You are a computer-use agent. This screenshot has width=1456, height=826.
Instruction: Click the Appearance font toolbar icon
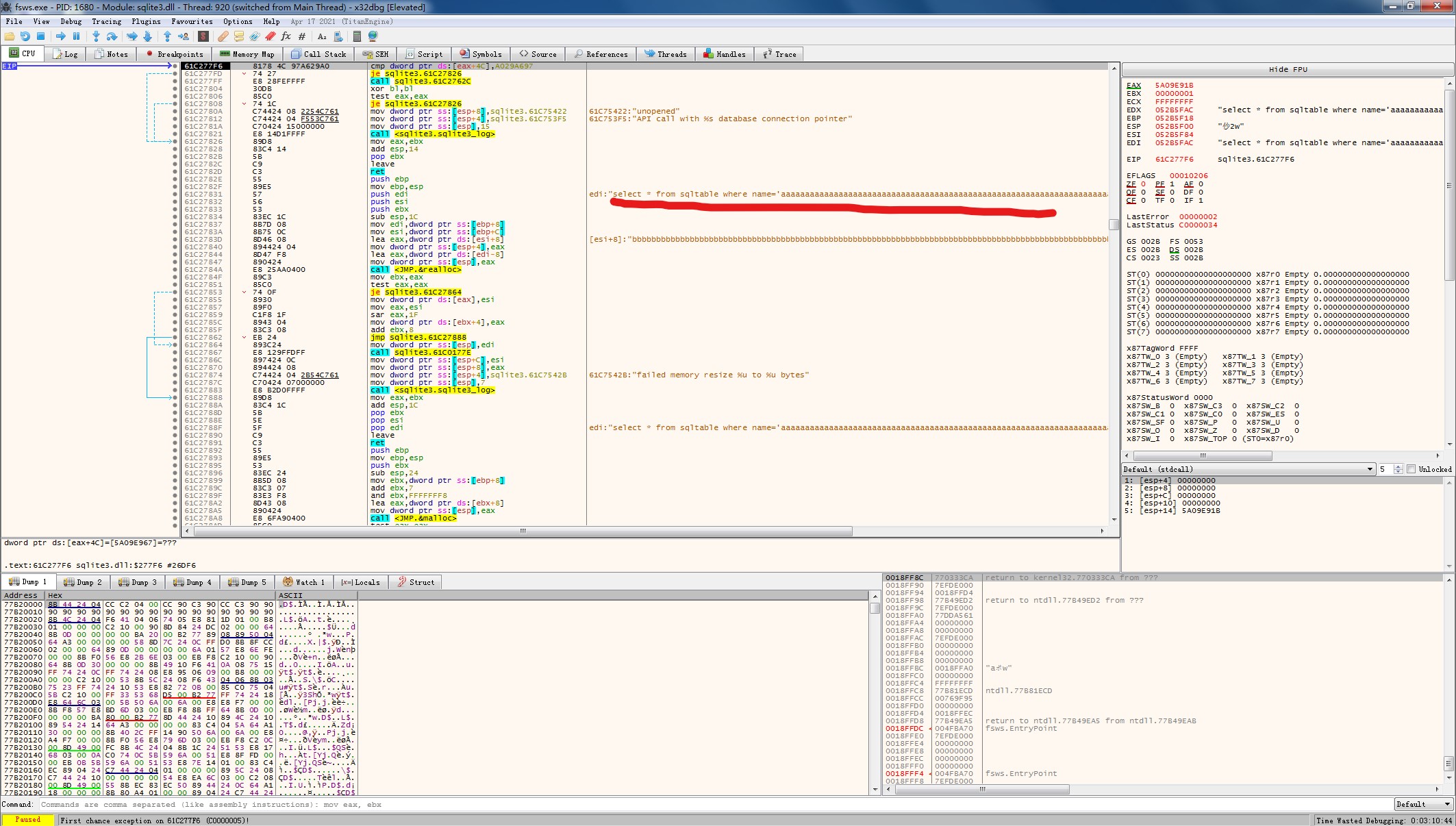pos(322,36)
